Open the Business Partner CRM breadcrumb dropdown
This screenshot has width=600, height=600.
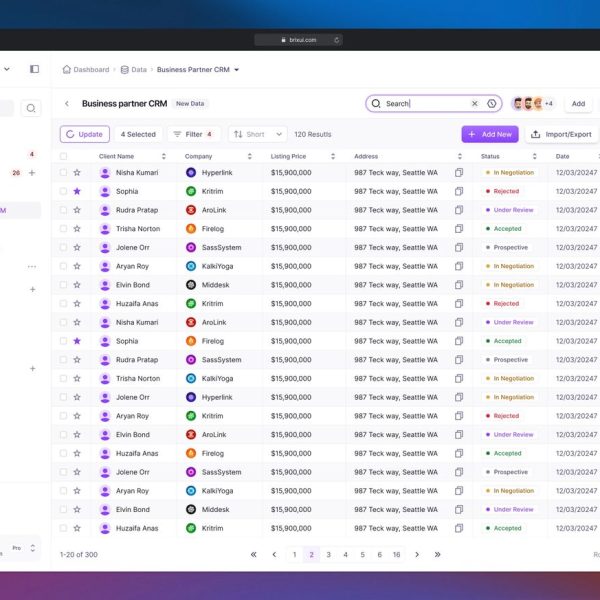236,70
